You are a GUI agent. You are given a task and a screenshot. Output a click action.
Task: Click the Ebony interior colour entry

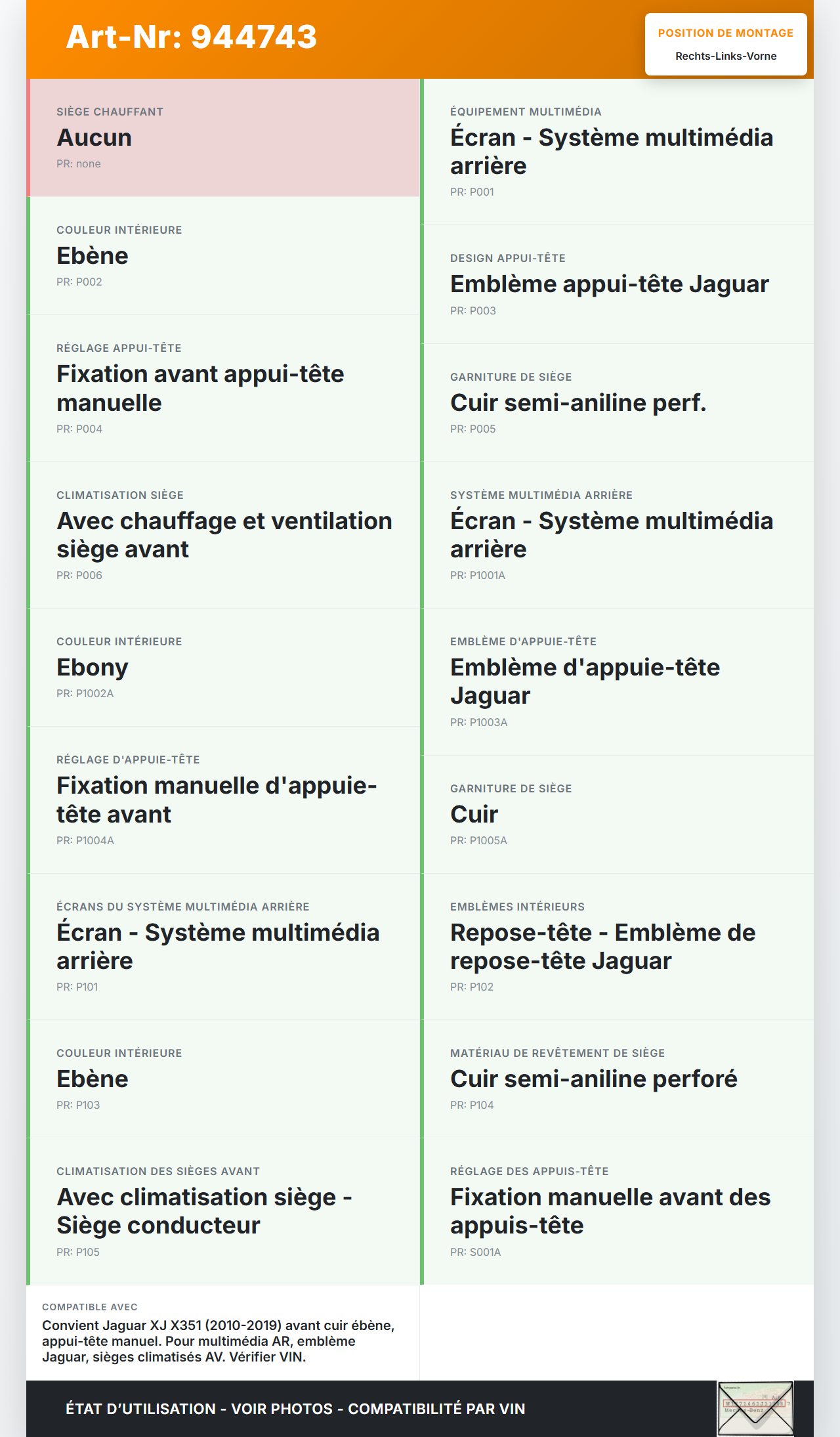(224, 667)
